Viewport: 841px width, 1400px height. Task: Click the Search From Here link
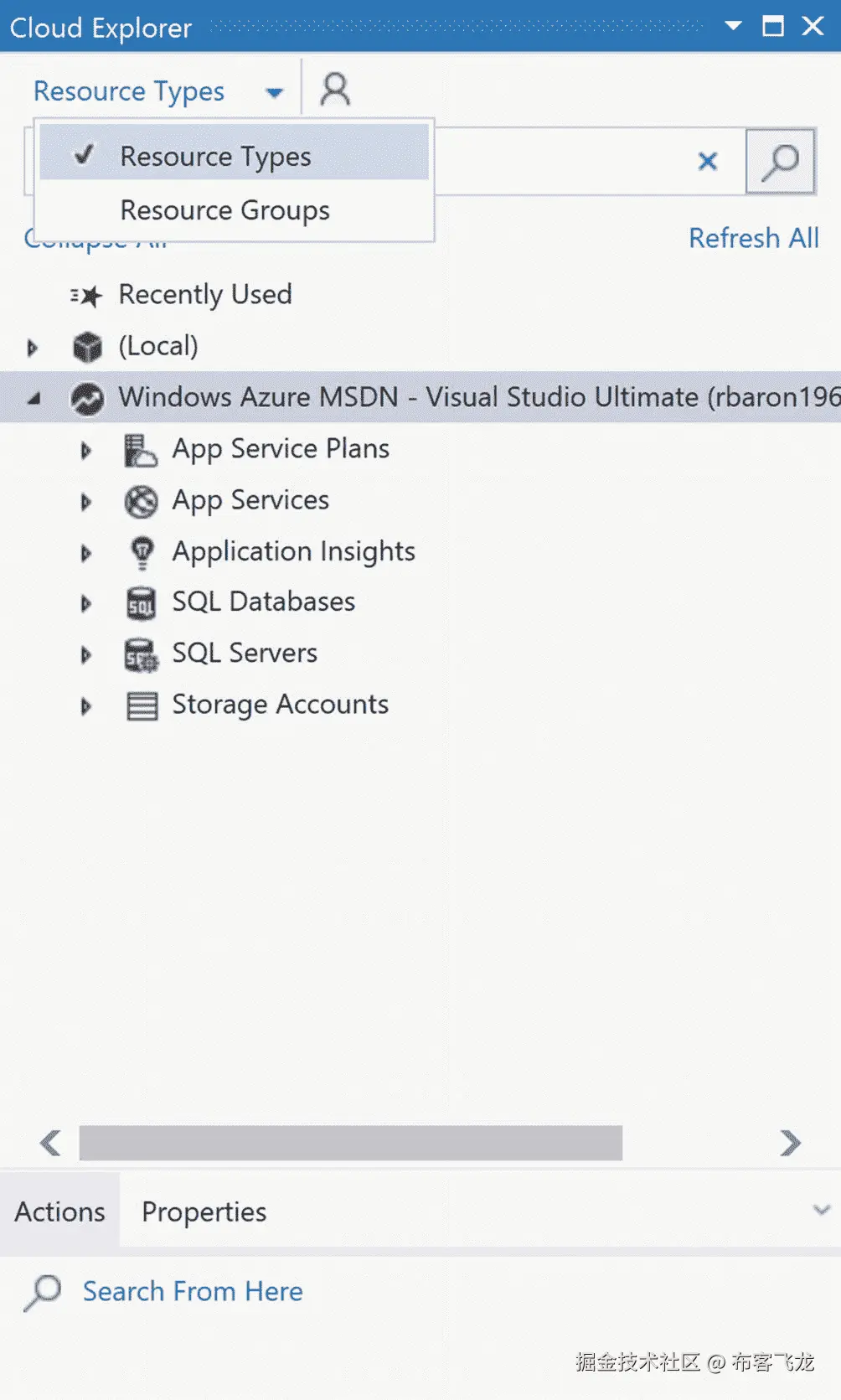193,1291
